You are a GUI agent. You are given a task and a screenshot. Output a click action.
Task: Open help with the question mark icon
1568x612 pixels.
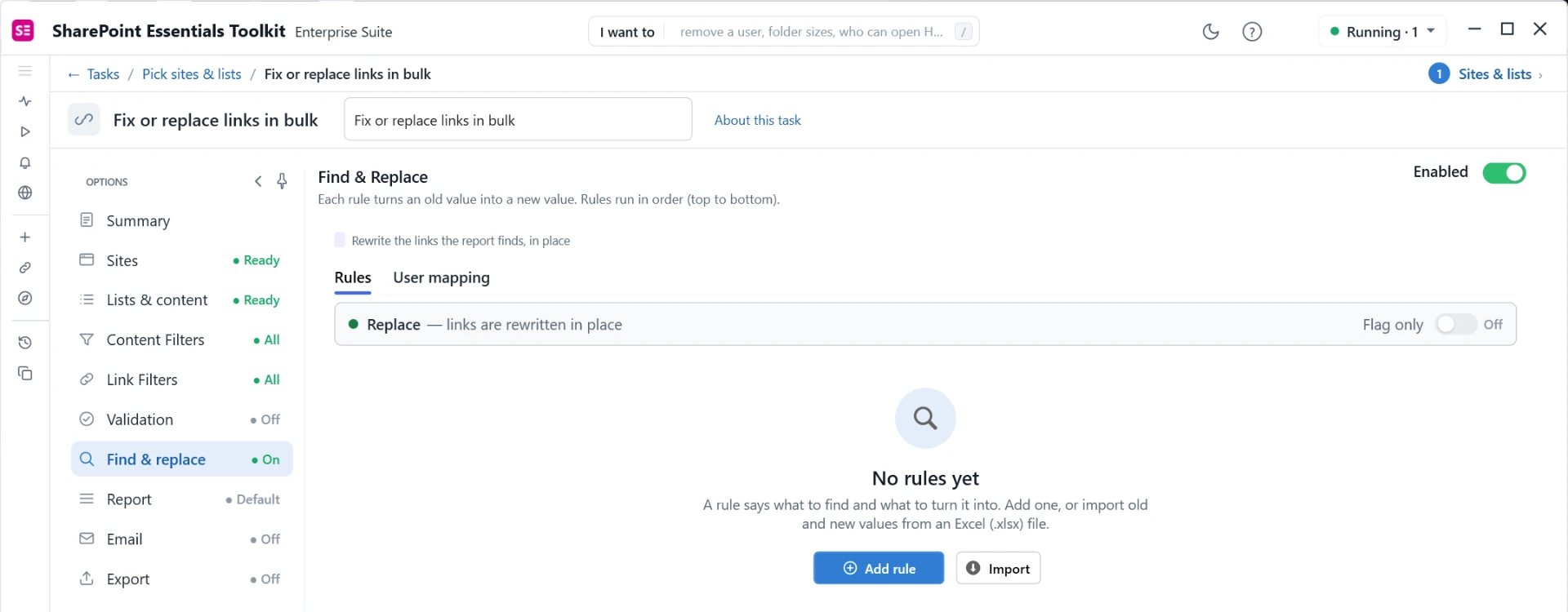click(1252, 32)
